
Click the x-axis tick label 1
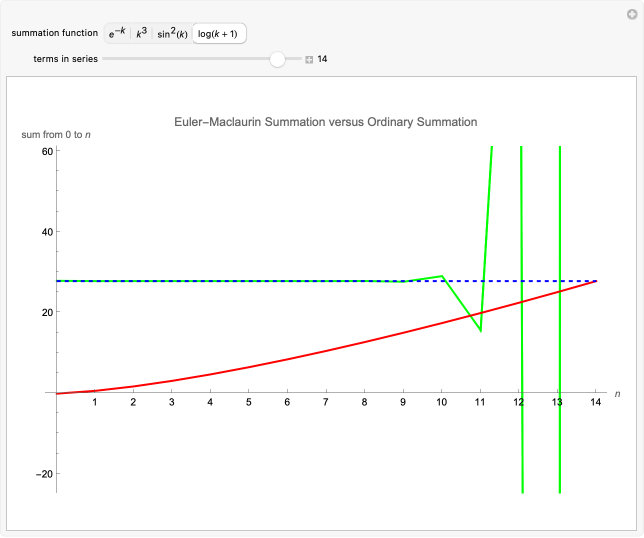[x=95, y=402]
